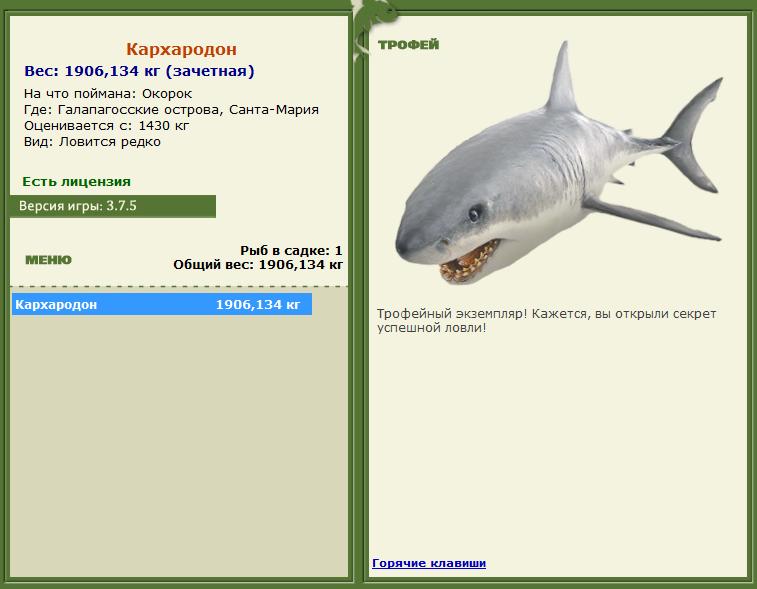The image size is (757, 589).
Task: Click the Кархародон fish title
Action: pyautogui.click(x=182, y=49)
